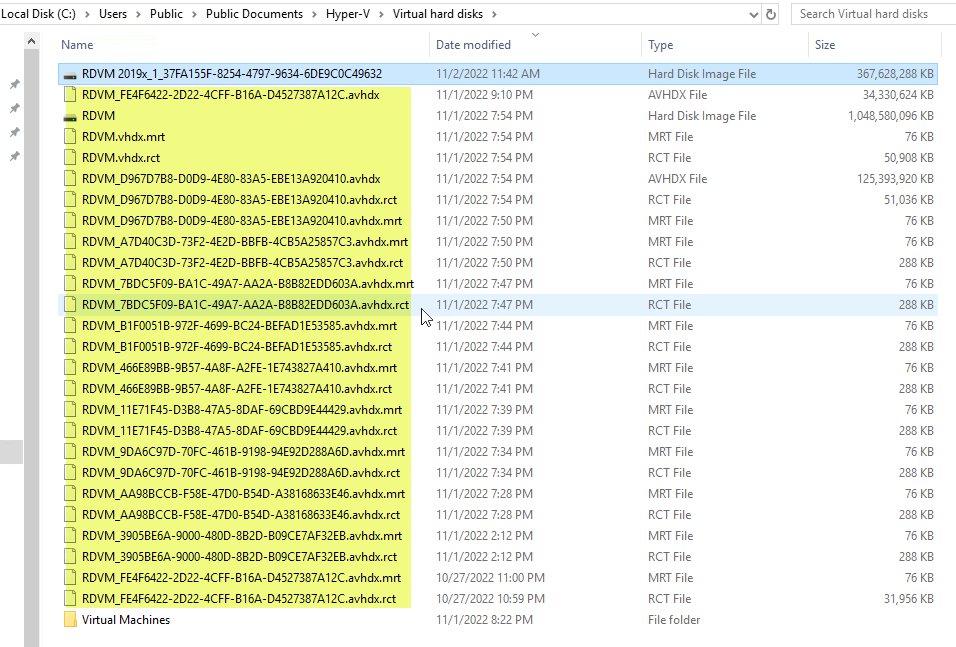Select RDVM.vhdx.rct file name
Viewport: 956px width, 647px height.
coord(121,158)
